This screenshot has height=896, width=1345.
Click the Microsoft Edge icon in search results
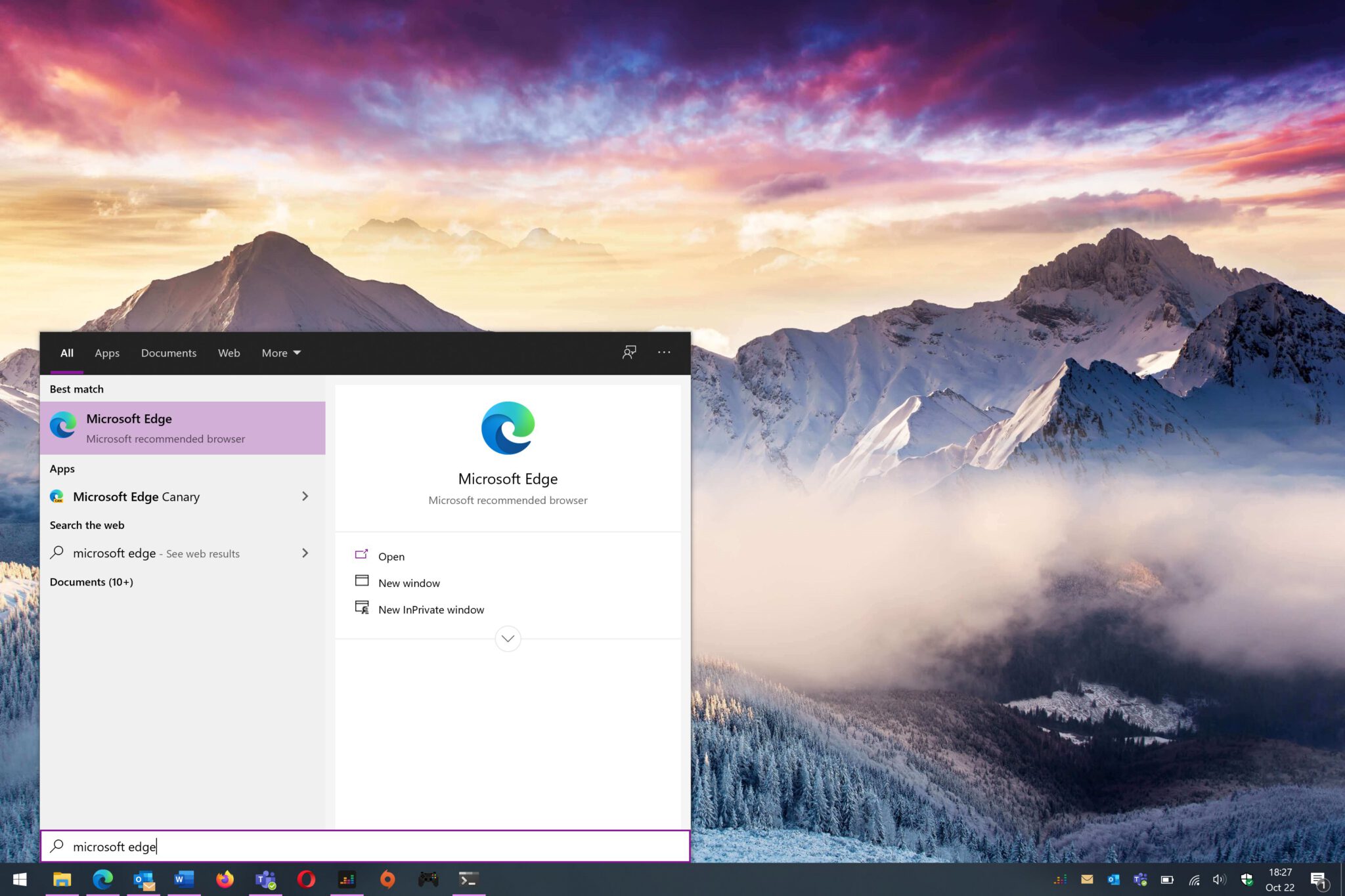[64, 426]
